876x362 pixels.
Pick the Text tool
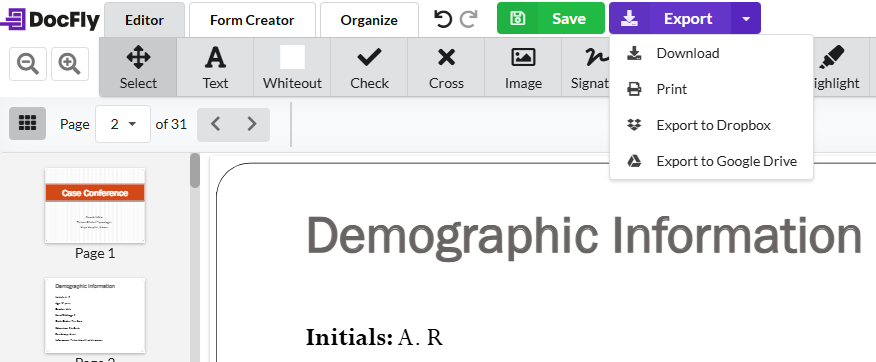(x=215, y=68)
